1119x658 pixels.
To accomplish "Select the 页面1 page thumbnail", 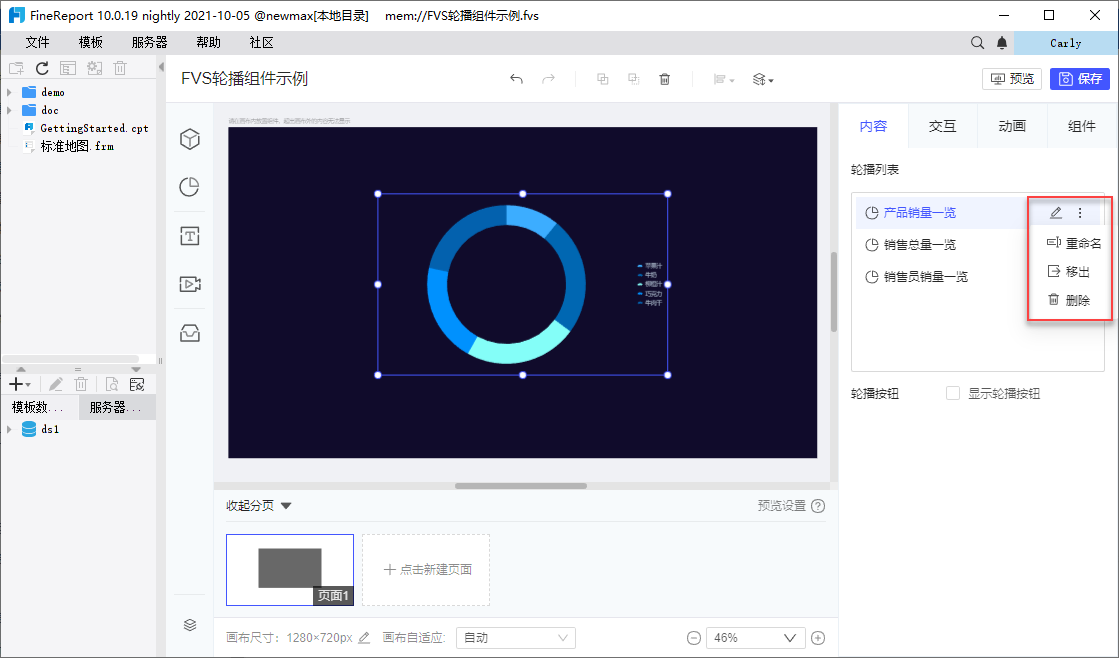I will (290, 570).
